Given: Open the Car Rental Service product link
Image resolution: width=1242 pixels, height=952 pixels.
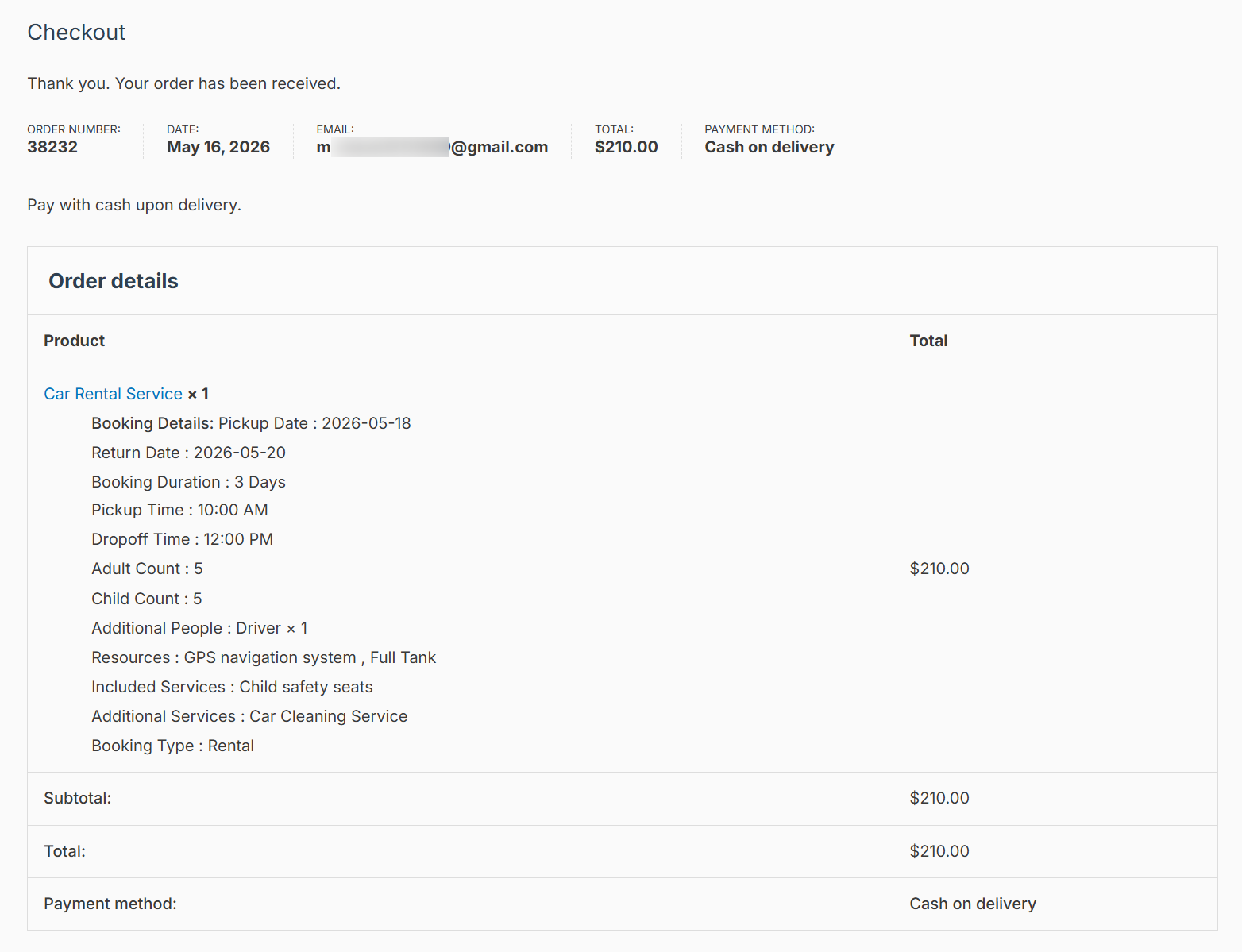Looking at the screenshot, I should (113, 394).
